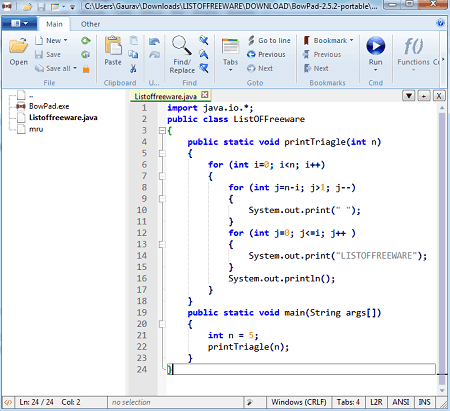Image resolution: width=450 pixels, height=411 pixels.
Task: Switch to the Other ribbon tab
Action: click(x=90, y=24)
